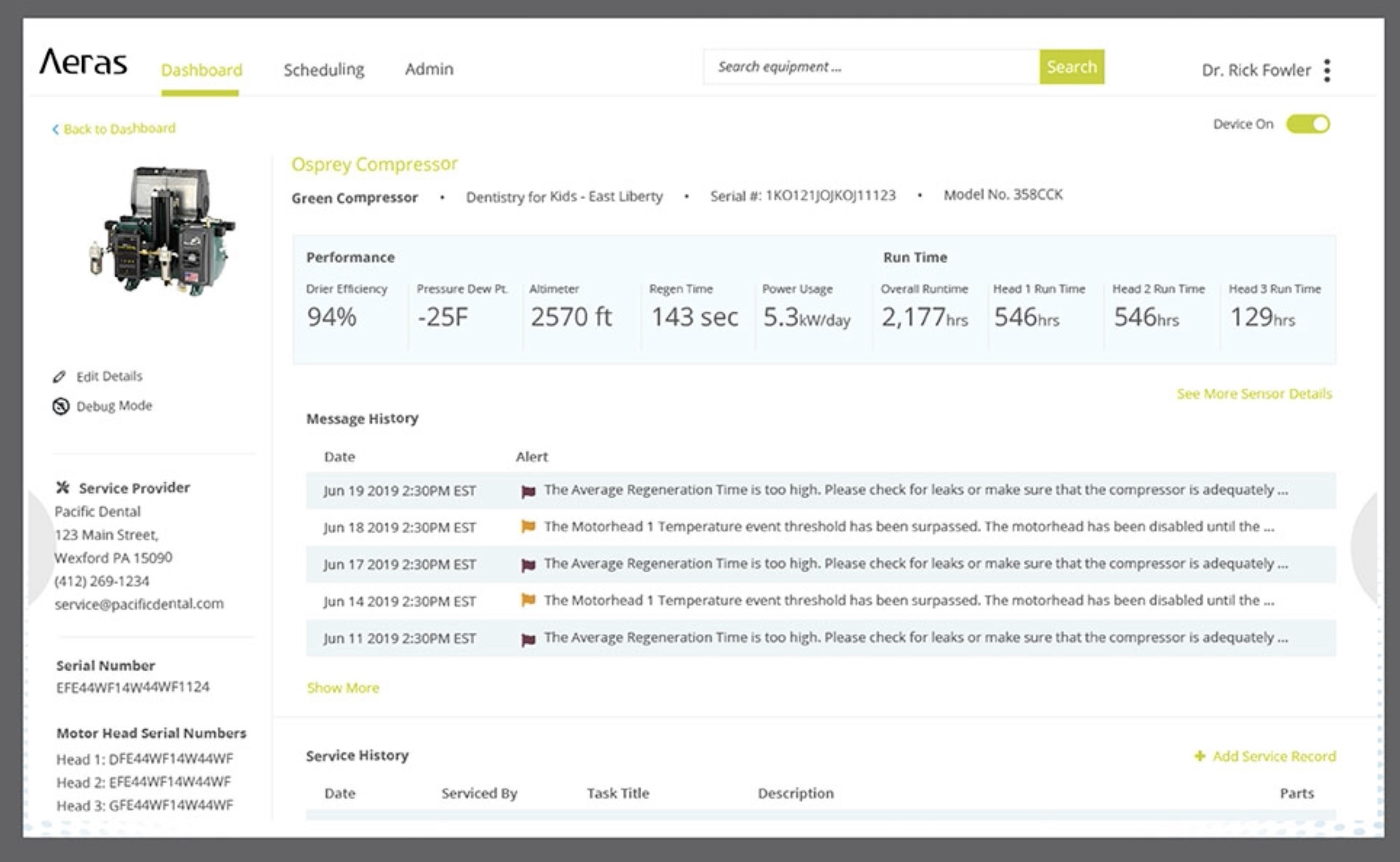Click the orange flag on Jun 18 alert
This screenshot has height=862, width=1400.
click(x=528, y=526)
